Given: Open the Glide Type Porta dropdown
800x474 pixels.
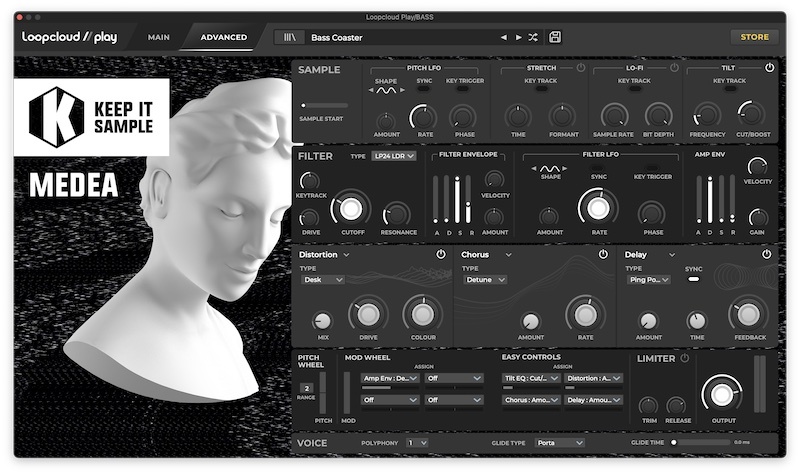Looking at the screenshot, I should 559,442.
